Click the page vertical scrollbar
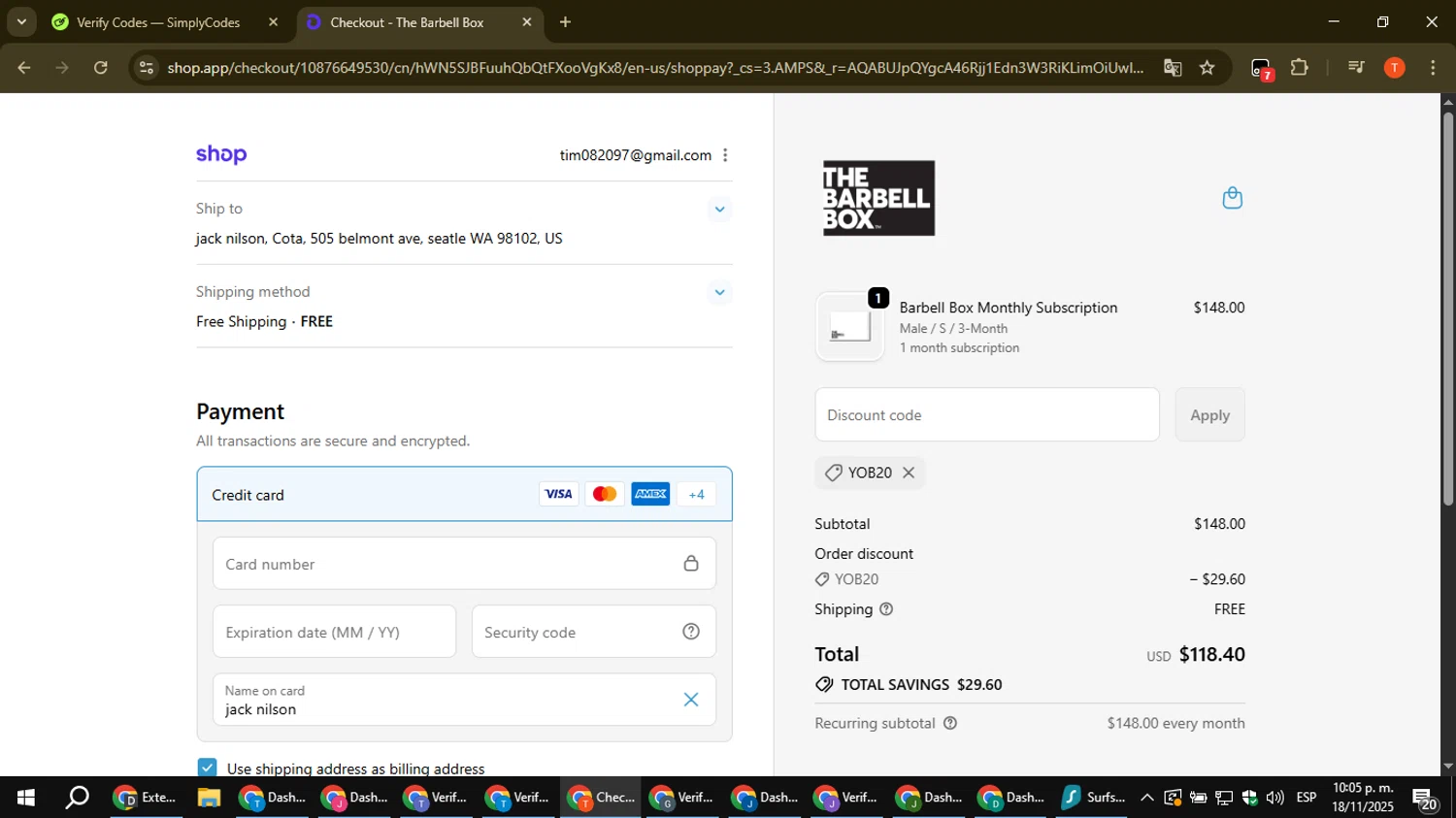 point(1448,309)
